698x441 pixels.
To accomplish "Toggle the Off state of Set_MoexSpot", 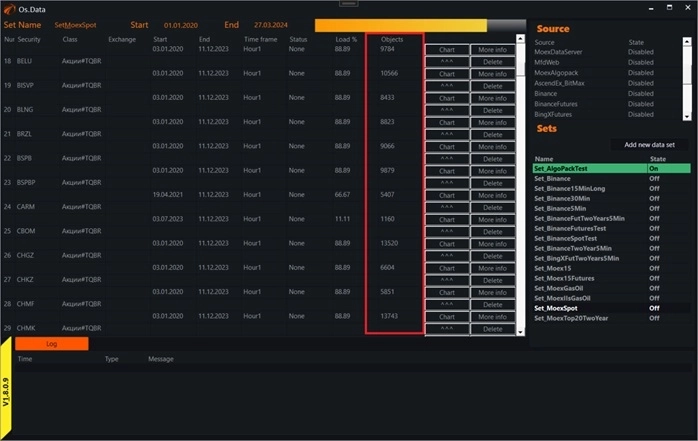I will (654, 308).
